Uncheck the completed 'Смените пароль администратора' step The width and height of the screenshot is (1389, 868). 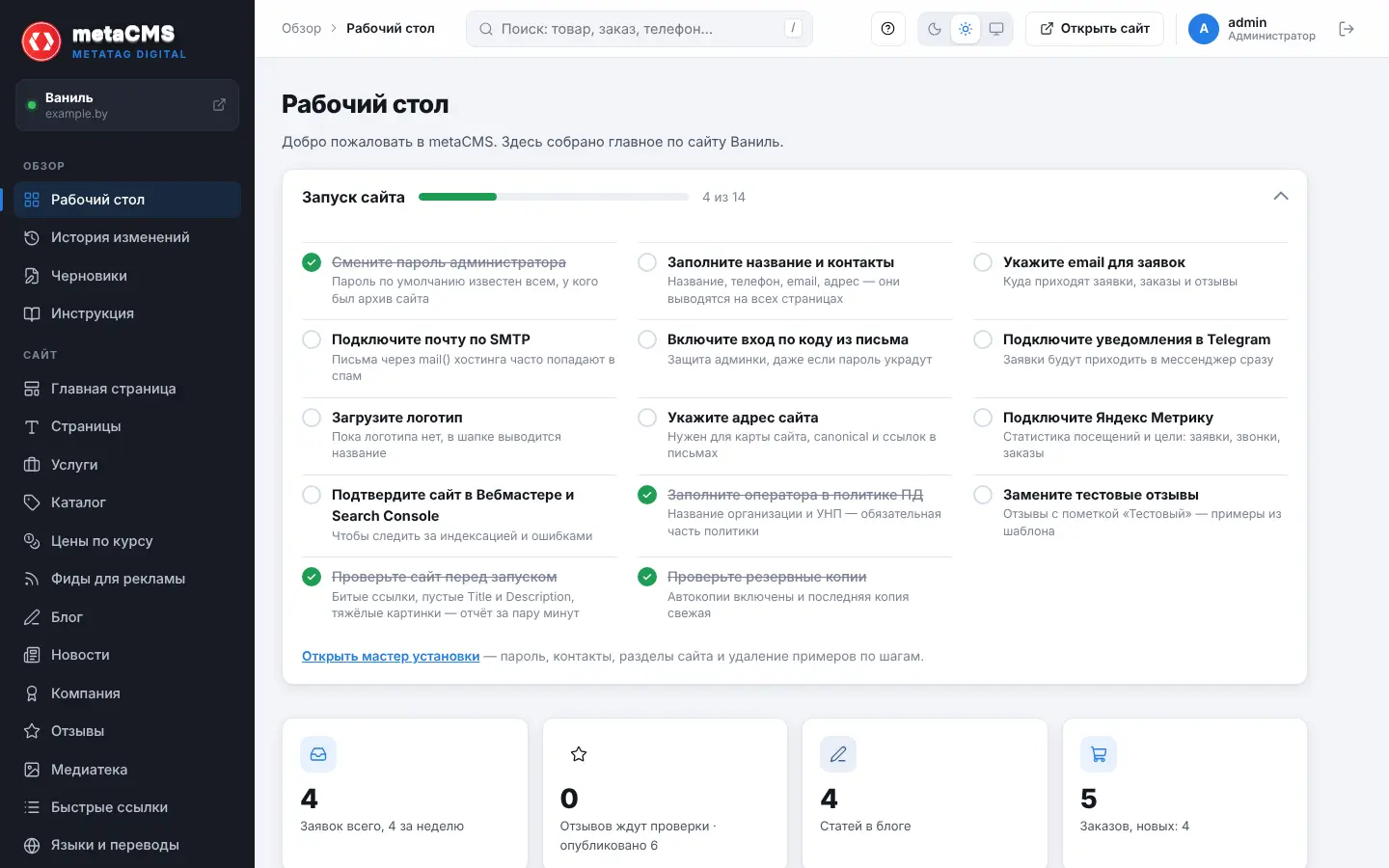[312, 262]
